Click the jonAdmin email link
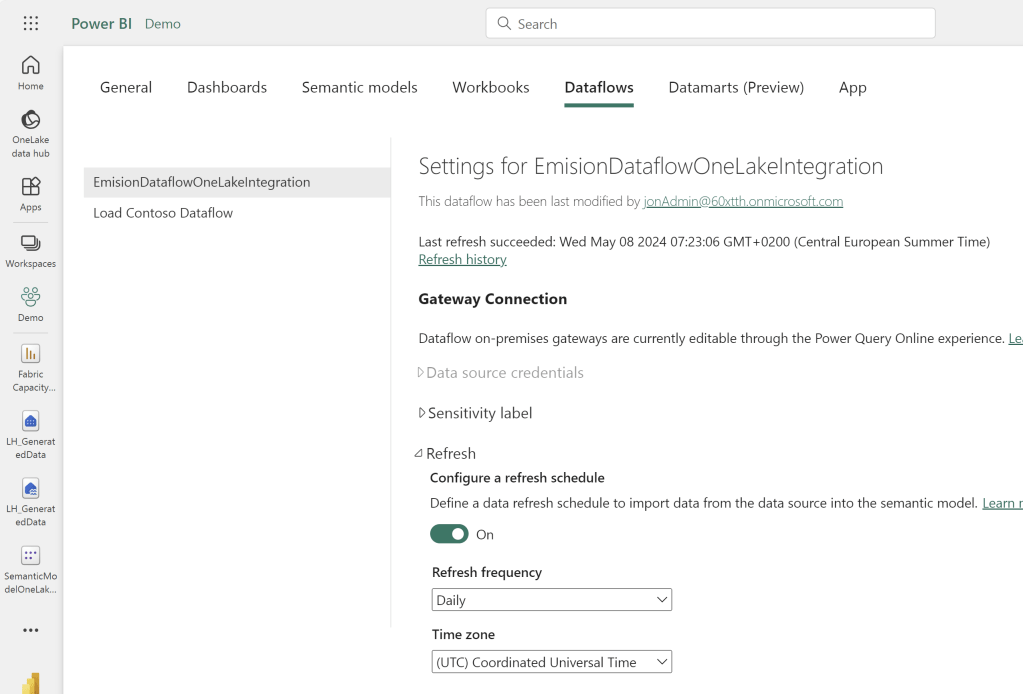This screenshot has height=694, width=1023. [743, 201]
